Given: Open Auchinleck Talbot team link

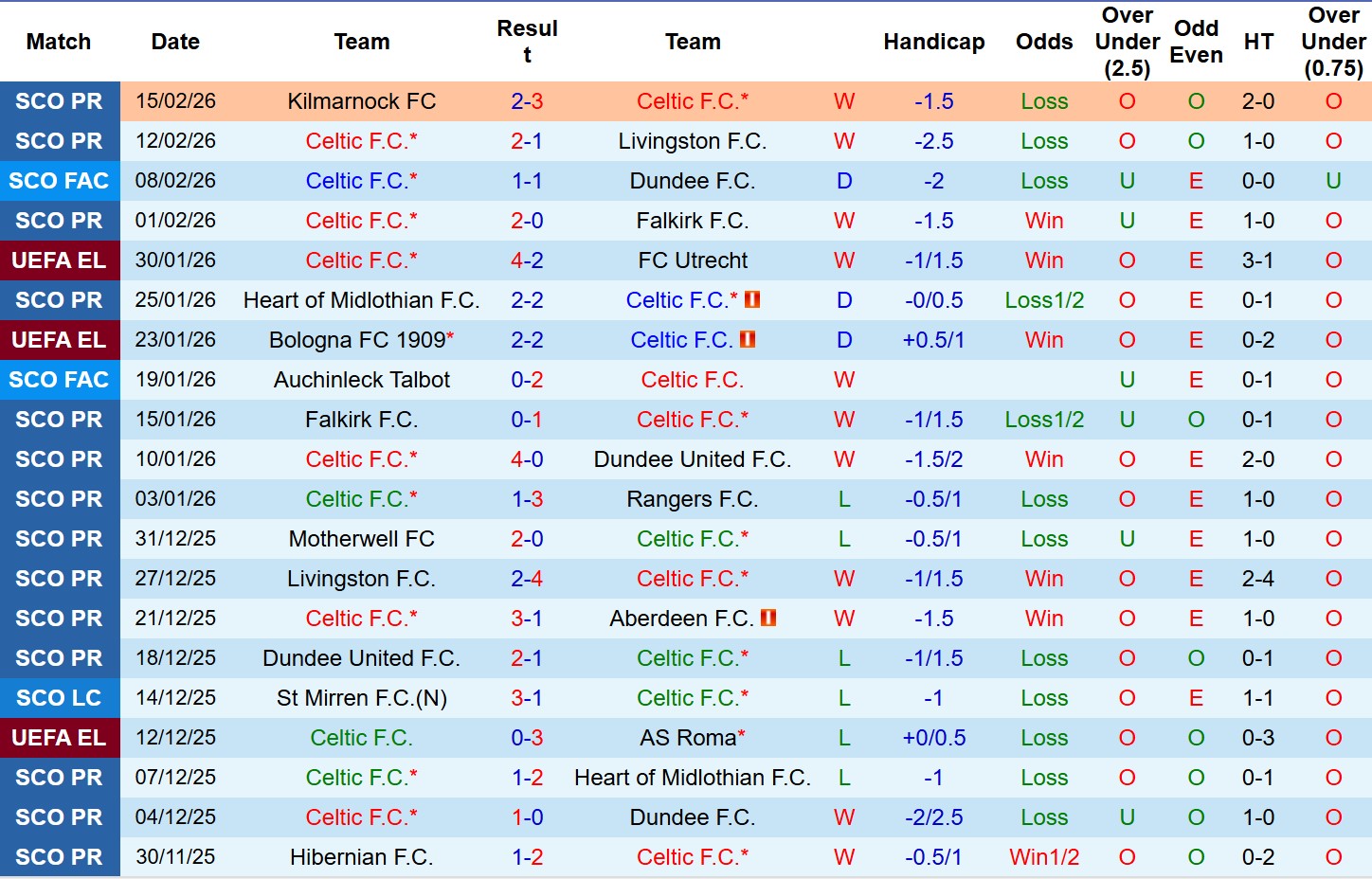Looking at the screenshot, I should click(361, 380).
